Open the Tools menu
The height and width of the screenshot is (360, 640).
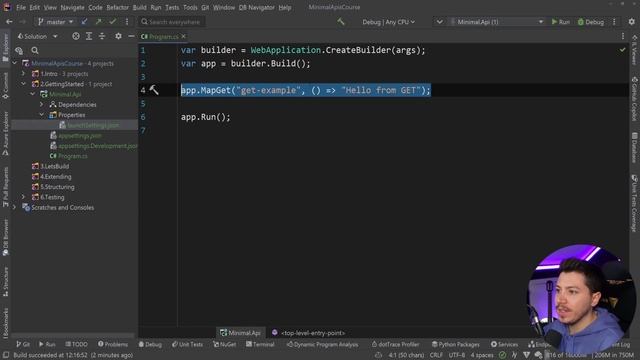tap(190, 7)
